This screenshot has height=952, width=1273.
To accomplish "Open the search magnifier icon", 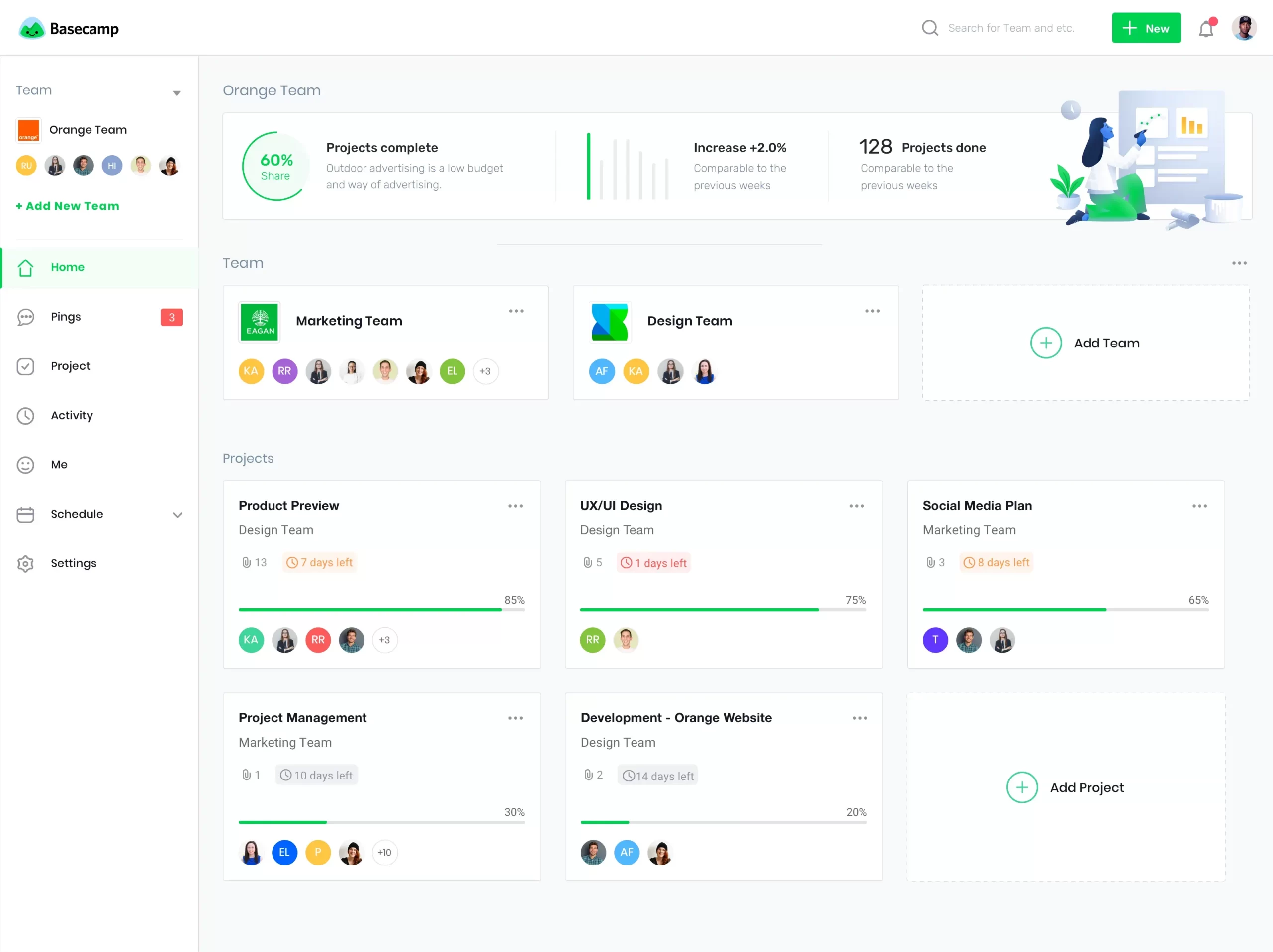I will tap(930, 28).
